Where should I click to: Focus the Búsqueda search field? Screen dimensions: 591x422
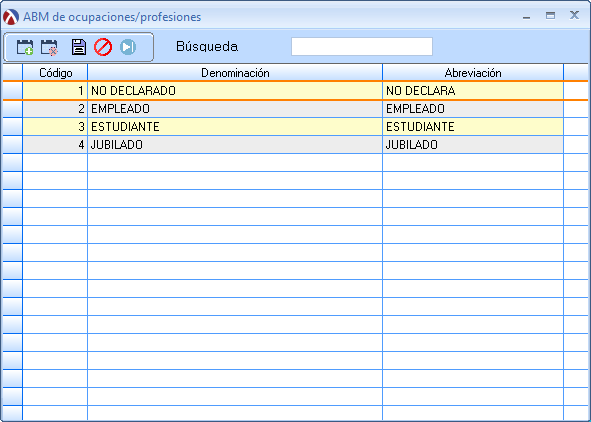coord(361,47)
